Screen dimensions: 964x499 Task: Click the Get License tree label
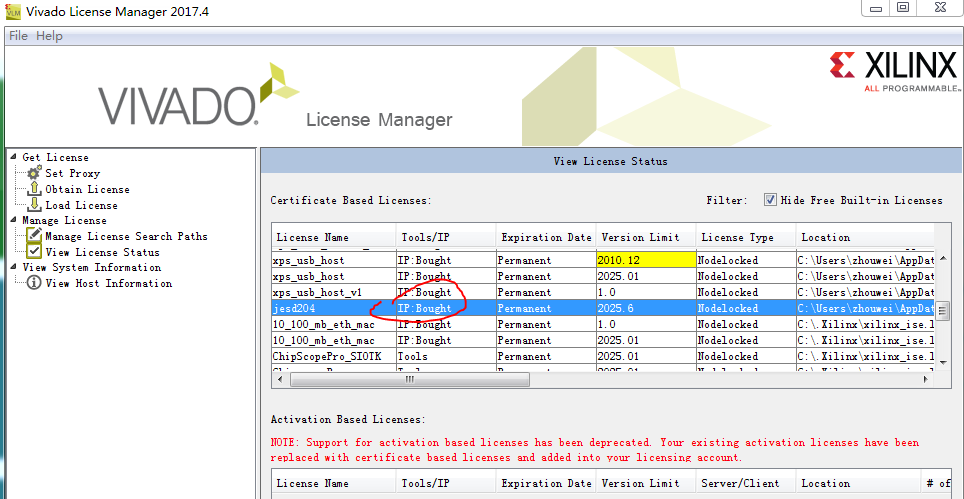click(55, 157)
